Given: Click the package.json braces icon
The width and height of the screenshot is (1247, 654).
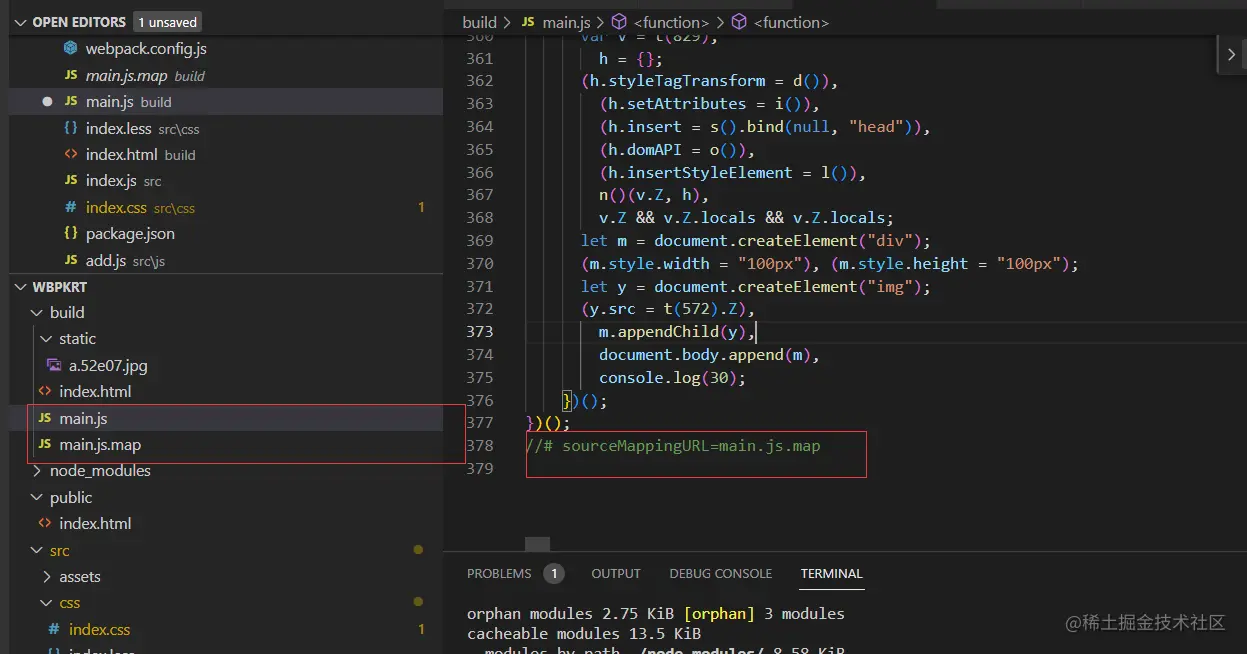Looking at the screenshot, I should point(70,233).
